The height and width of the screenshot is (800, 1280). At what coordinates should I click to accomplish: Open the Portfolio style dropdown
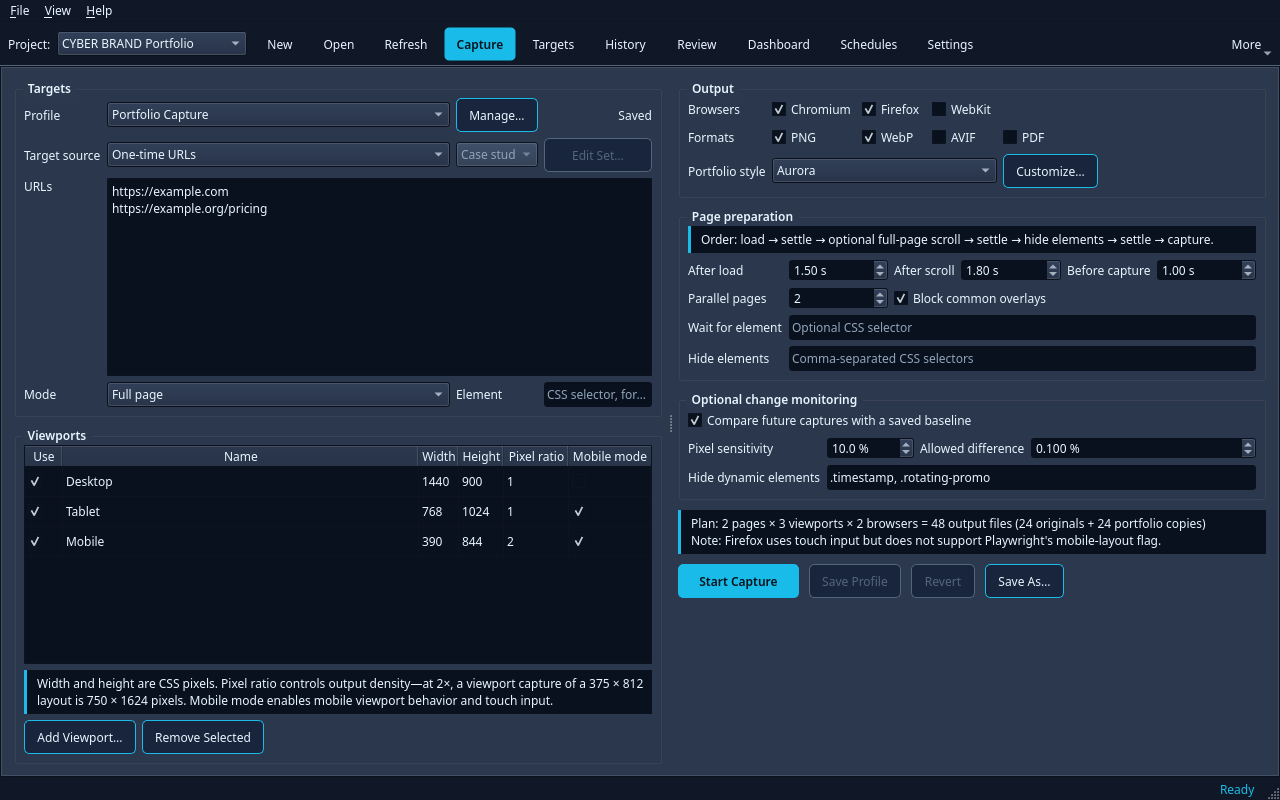coord(884,171)
